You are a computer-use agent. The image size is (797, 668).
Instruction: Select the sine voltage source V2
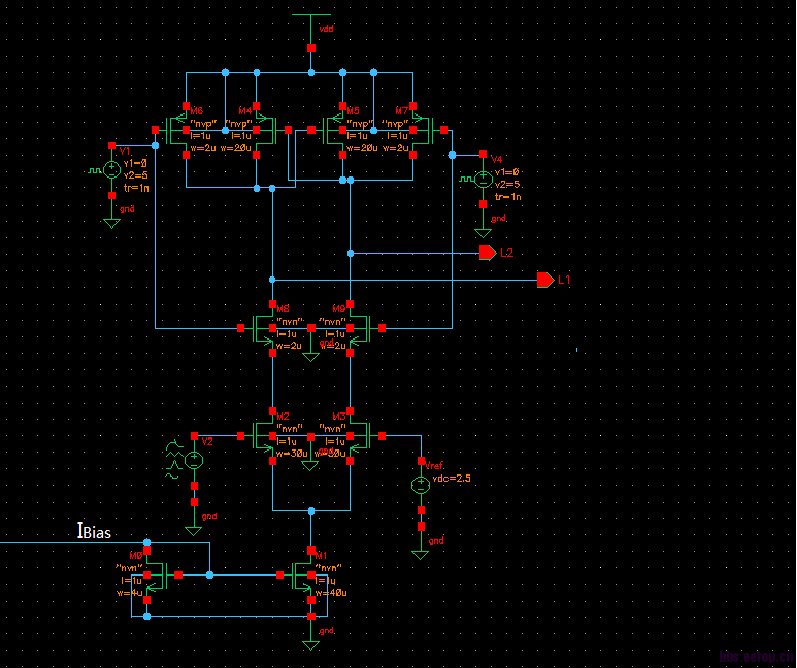coord(194,460)
